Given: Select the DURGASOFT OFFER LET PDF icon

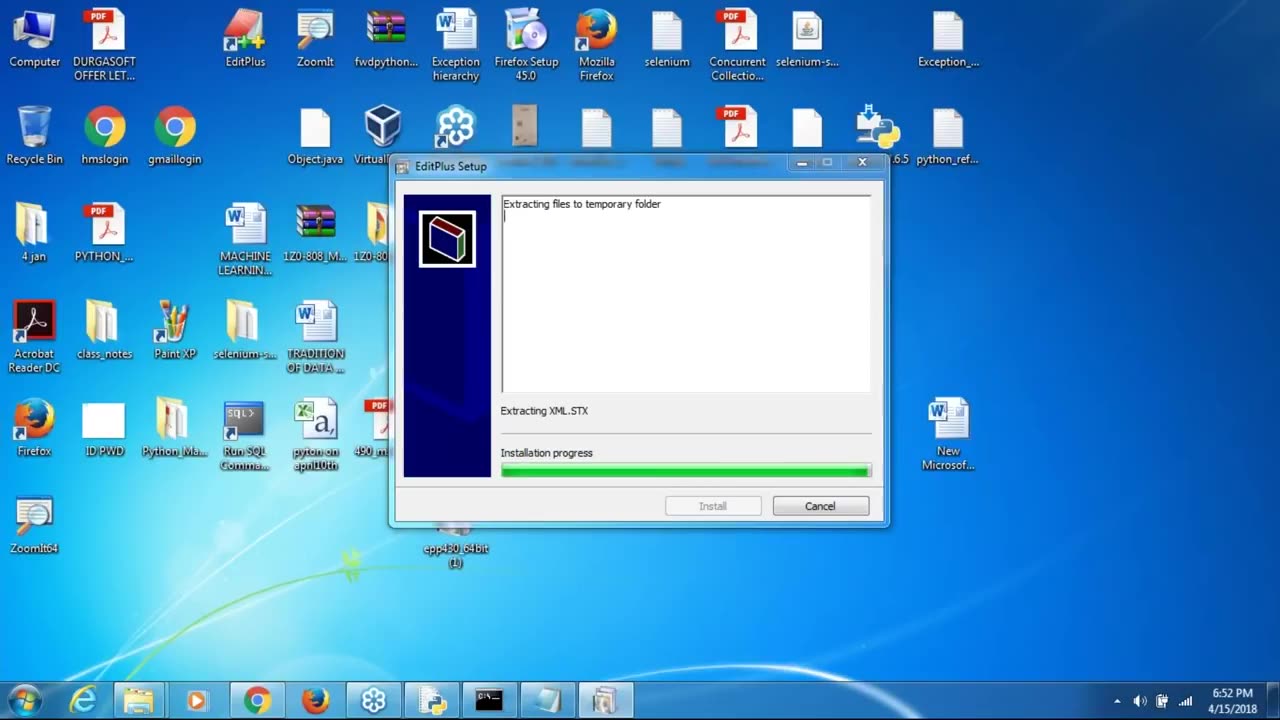Looking at the screenshot, I should [105, 46].
